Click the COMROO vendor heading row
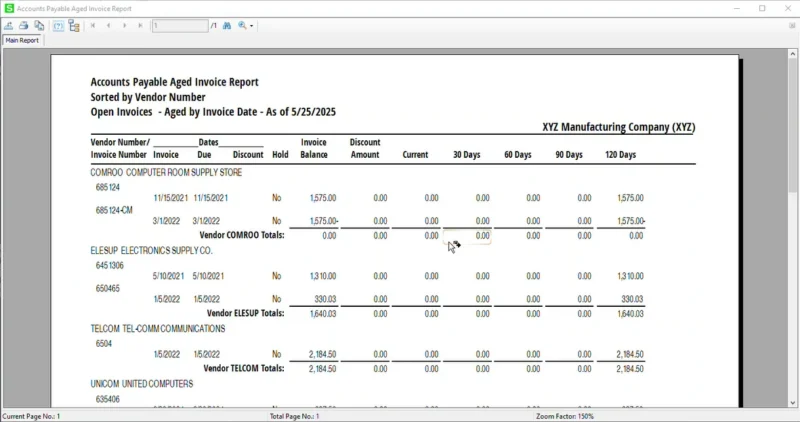This screenshot has height=422, width=800. pos(166,172)
